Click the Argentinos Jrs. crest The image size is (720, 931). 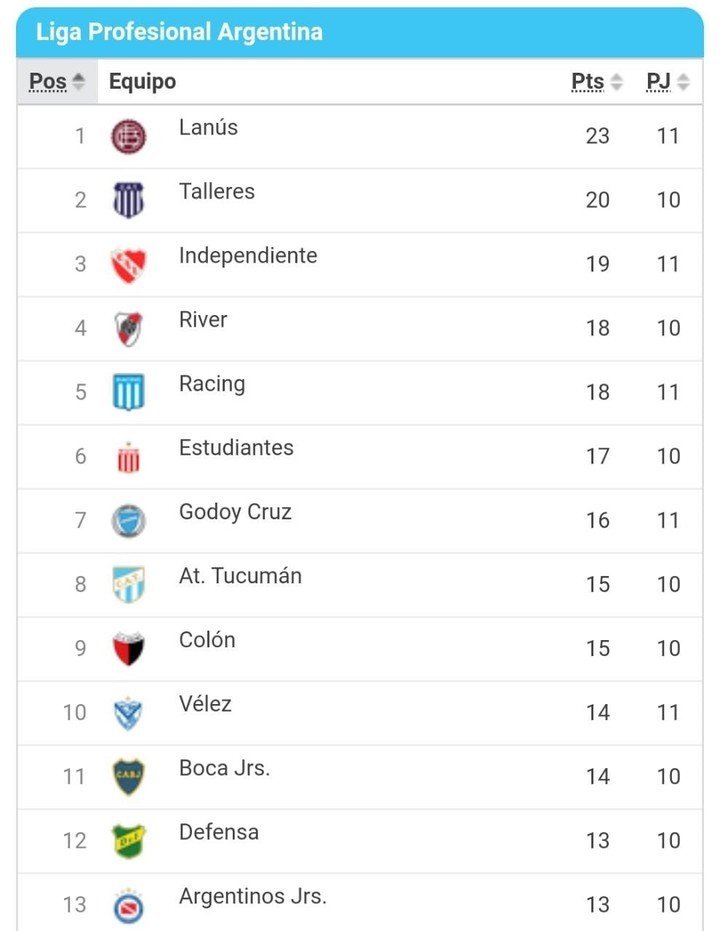tap(128, 905)
